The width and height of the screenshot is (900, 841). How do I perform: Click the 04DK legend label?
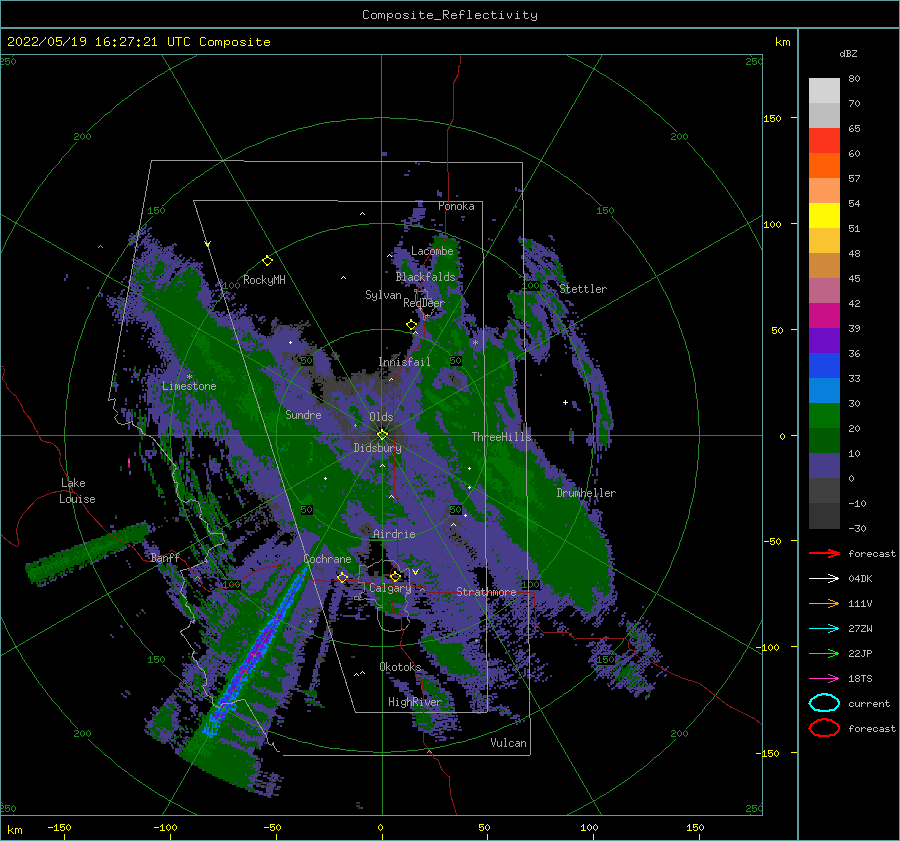click(x=860, y=578)
